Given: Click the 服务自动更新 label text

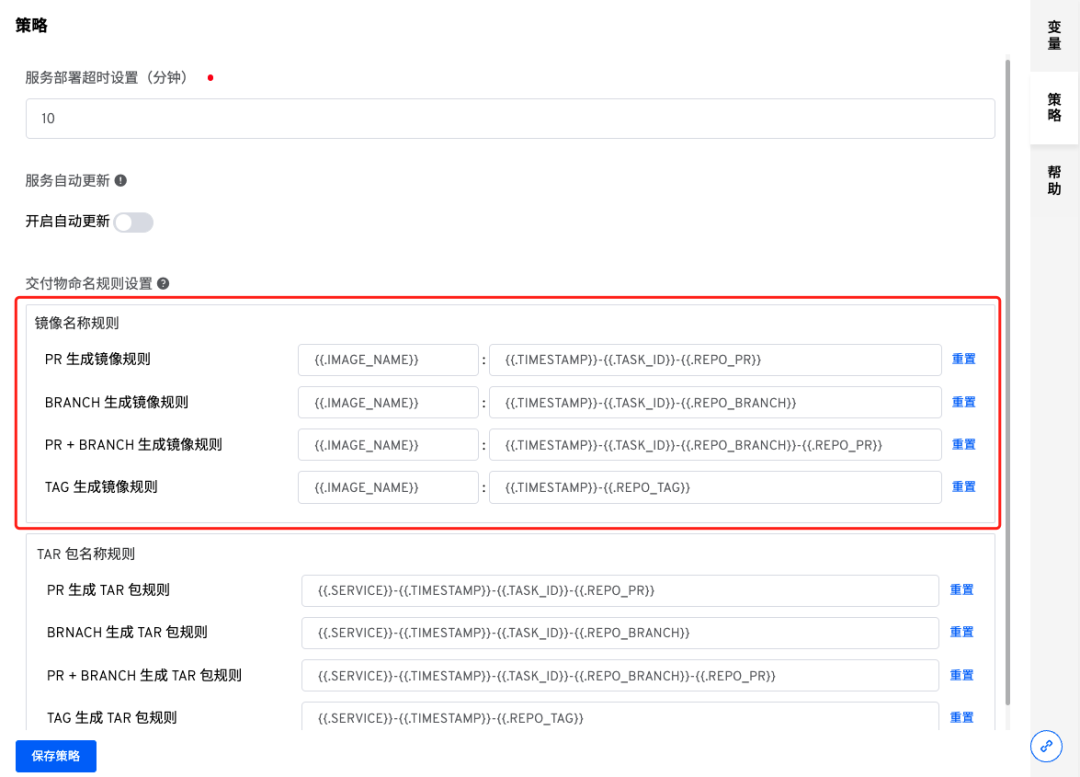Looking at the screenshot, I should pos(68,180).
